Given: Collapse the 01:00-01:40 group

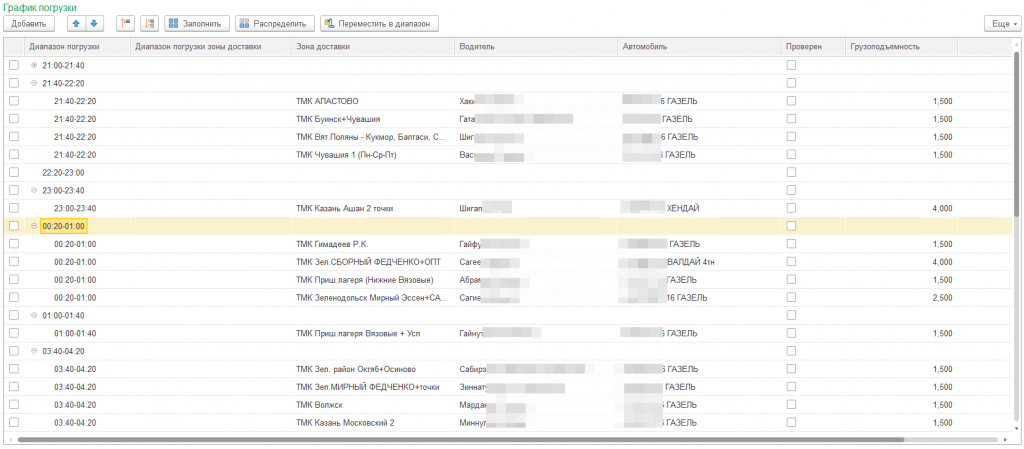Looking at the screenshot, I should [x=34, y=315].
